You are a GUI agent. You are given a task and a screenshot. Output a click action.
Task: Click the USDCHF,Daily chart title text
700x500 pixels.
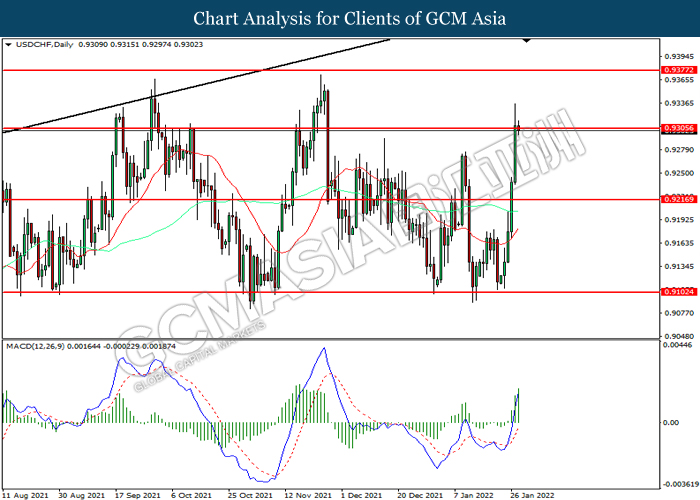click(44, 45)
